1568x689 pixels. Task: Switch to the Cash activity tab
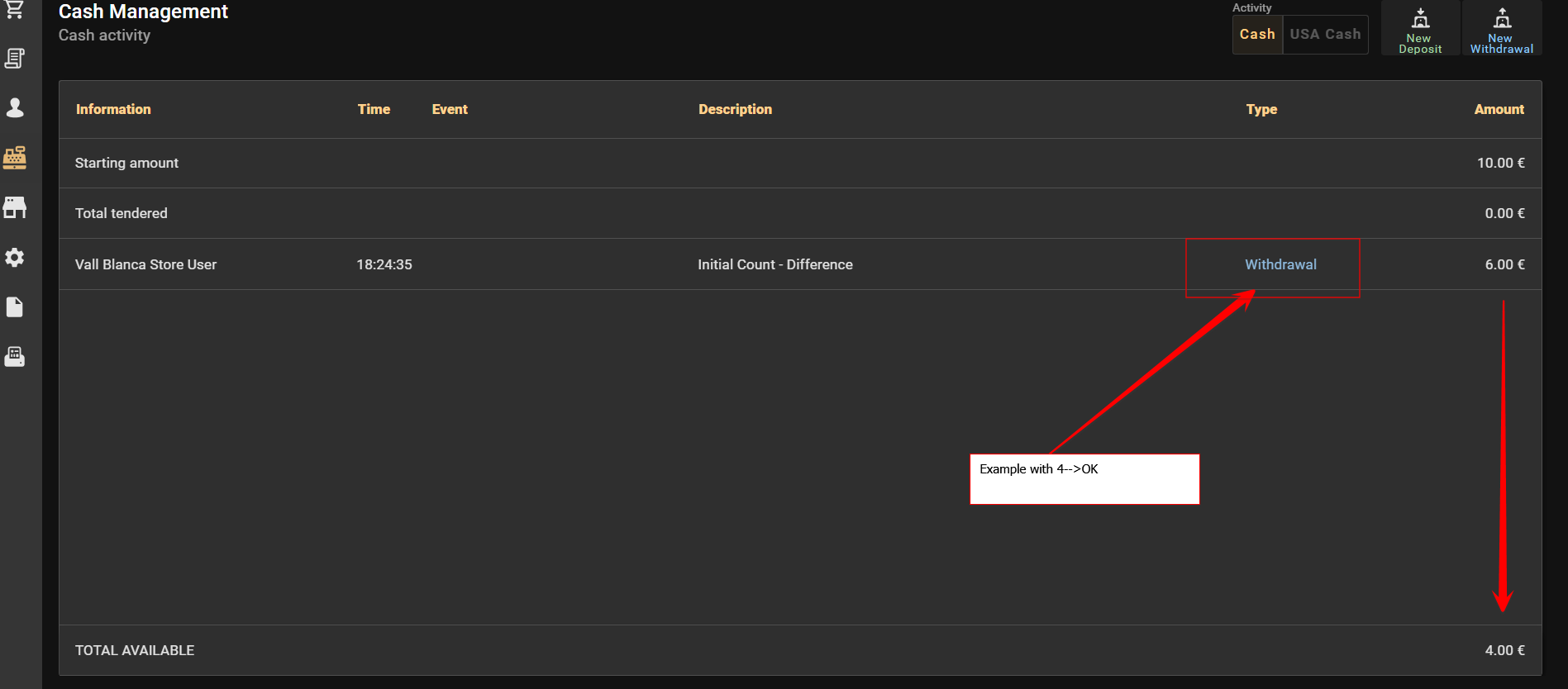[1257, 35]
